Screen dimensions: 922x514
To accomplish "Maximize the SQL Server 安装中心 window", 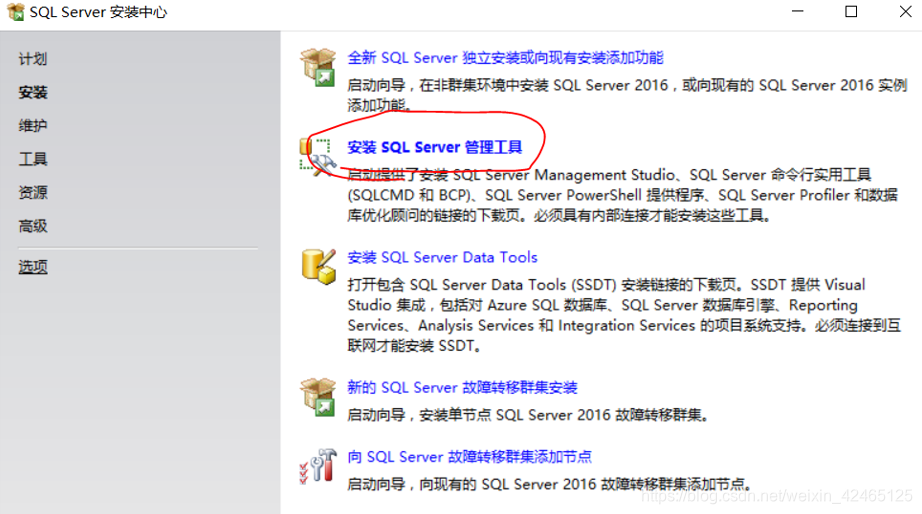I will pos(851,11).
